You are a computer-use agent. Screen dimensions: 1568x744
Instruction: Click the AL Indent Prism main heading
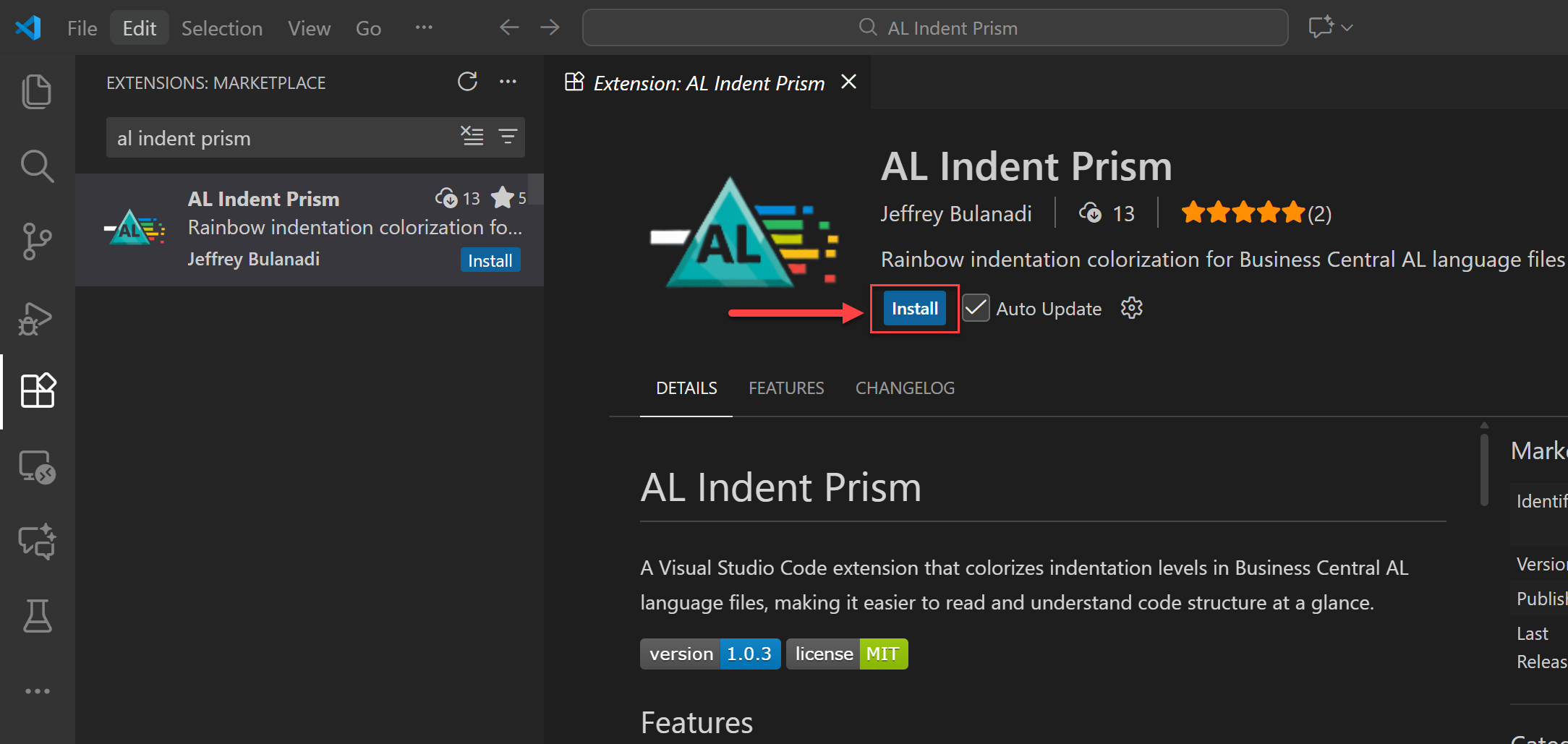(x=781, y=487)
